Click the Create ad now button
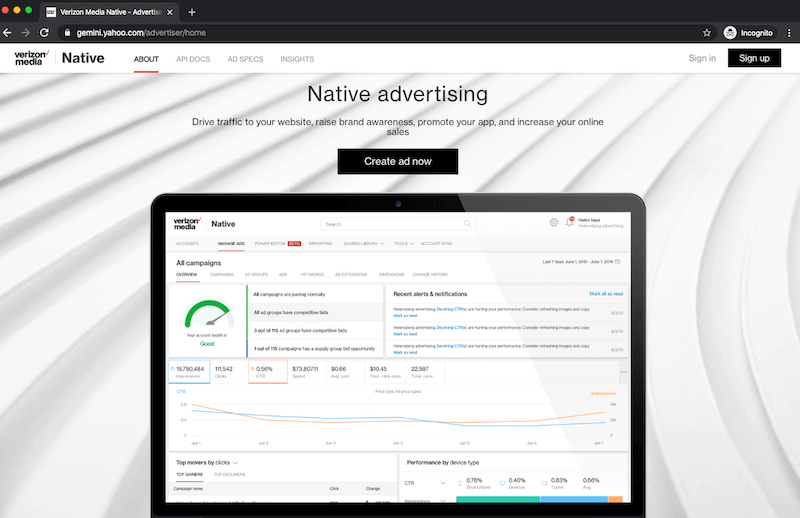Image resolution: width=800 pixels, height=518 pixels. (x=397, y=161)
